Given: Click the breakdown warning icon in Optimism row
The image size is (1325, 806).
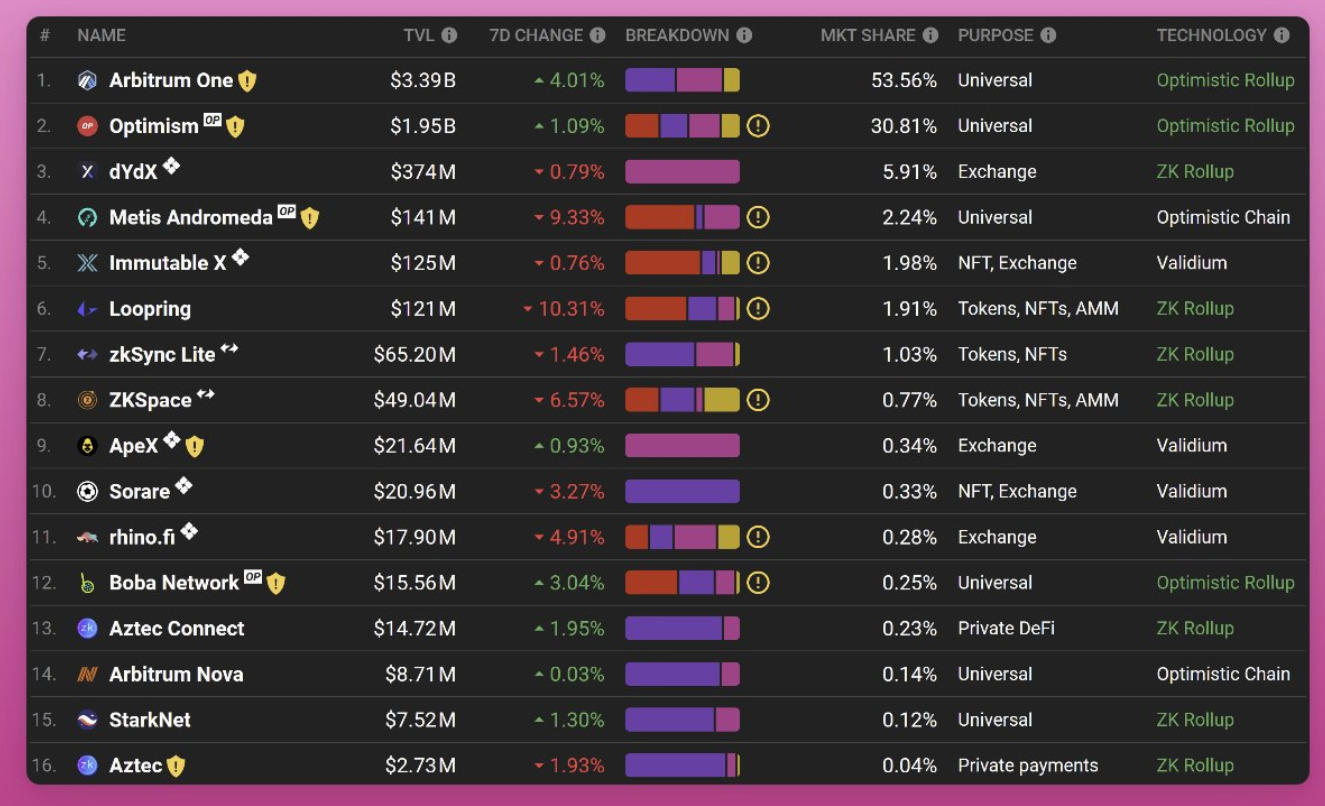Looking at the screenshot, I should [758, 126].
